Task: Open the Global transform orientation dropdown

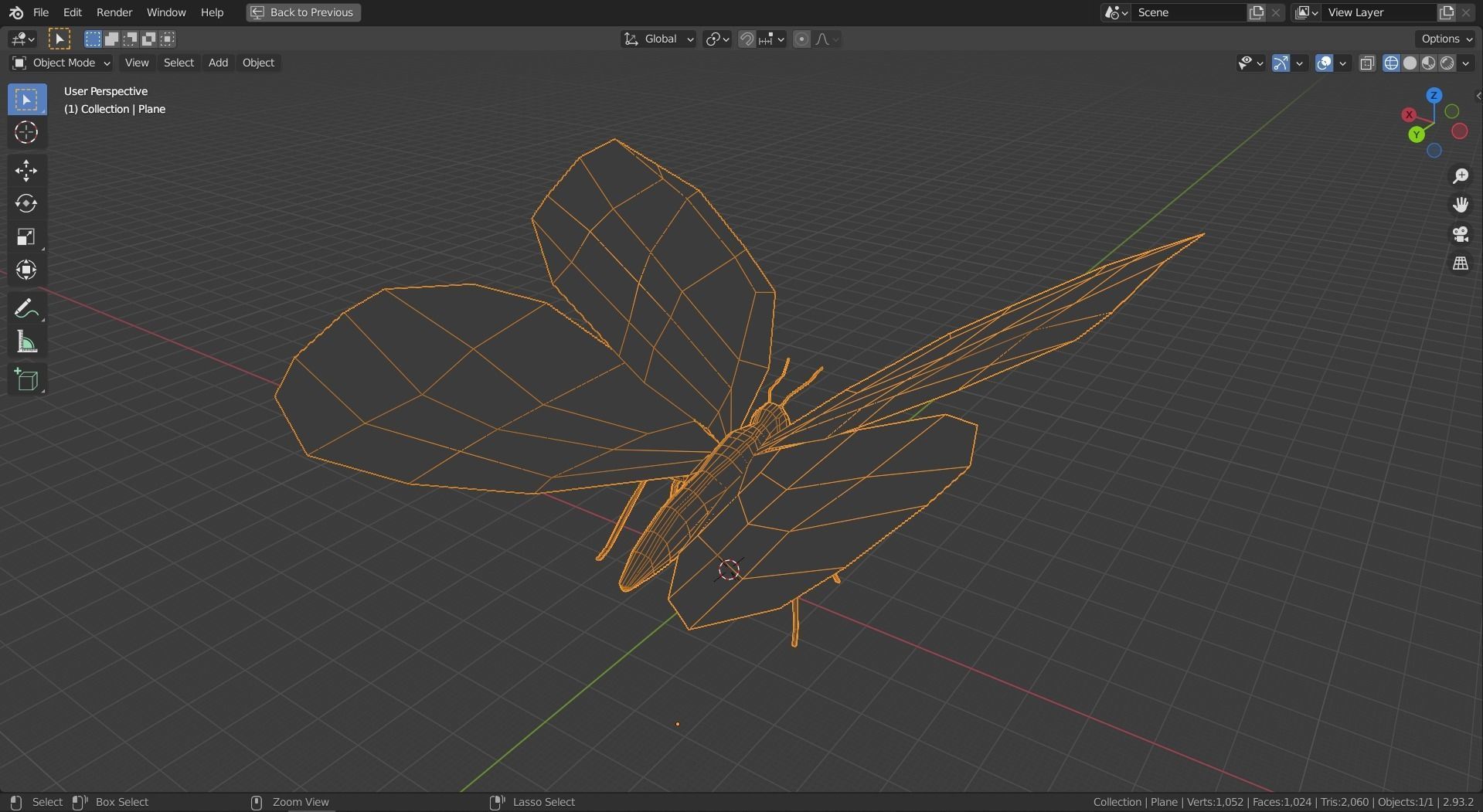Action: (x=658, y=39)
